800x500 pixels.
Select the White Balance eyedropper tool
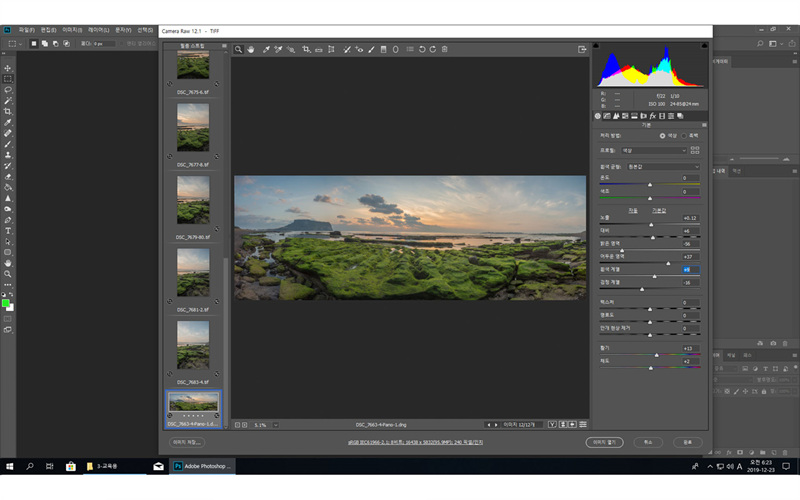click(x=266, y=49)
